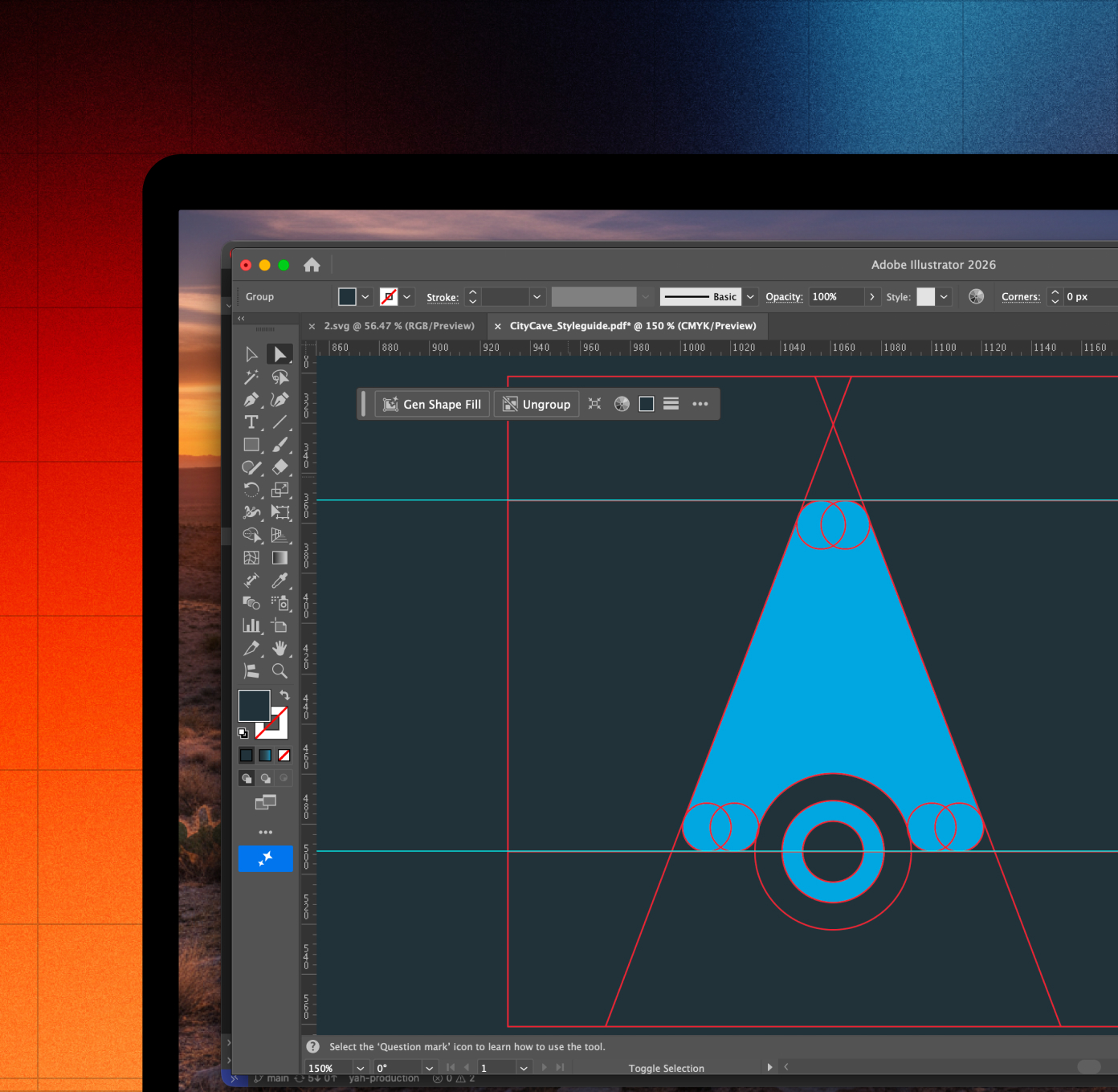Open fill color dropdown in control bar
The width and height of the screenshot is (1118, 1092).
coord(365,296)
